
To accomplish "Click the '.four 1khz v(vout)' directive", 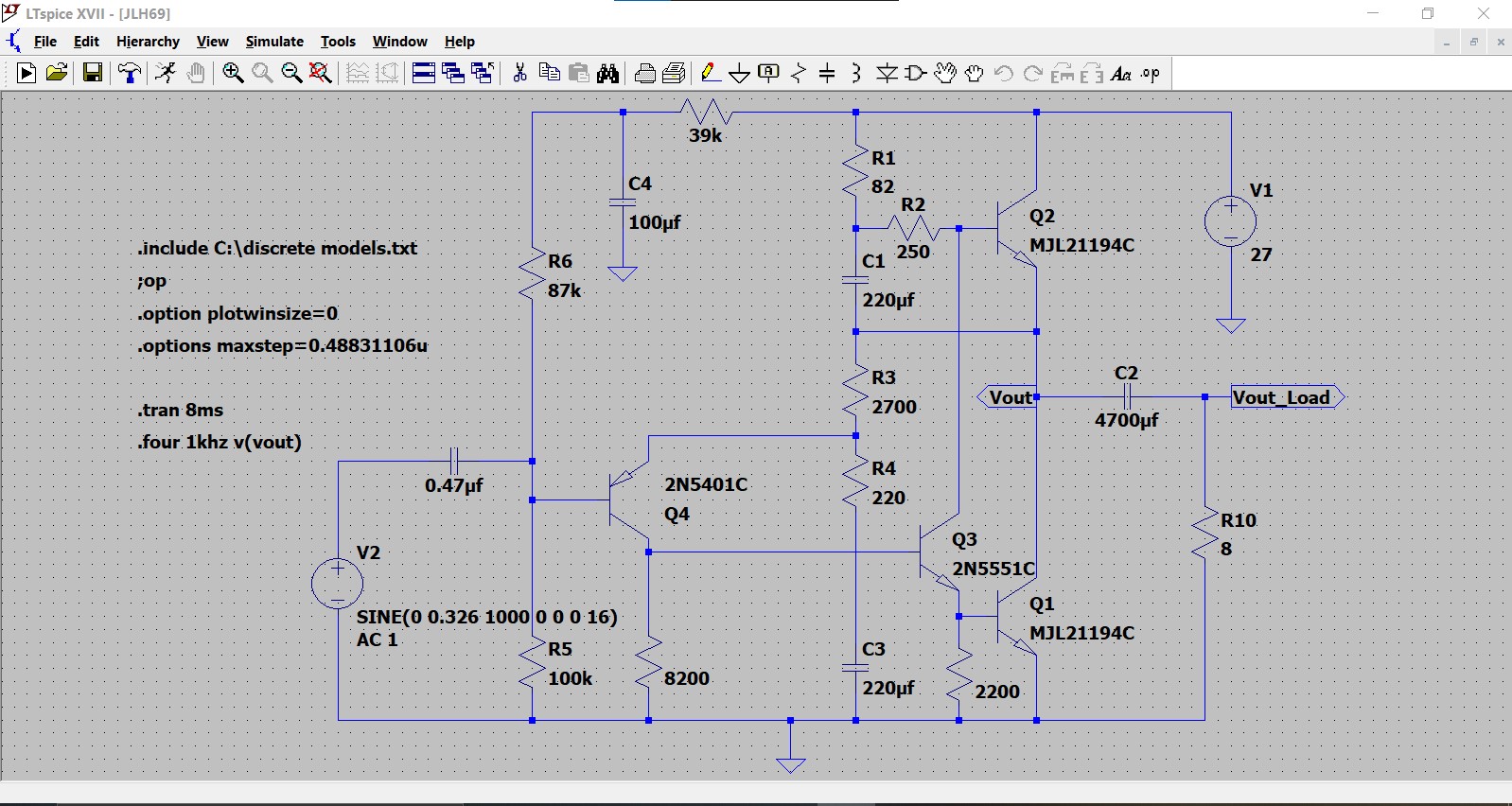I will coord(220,442).
